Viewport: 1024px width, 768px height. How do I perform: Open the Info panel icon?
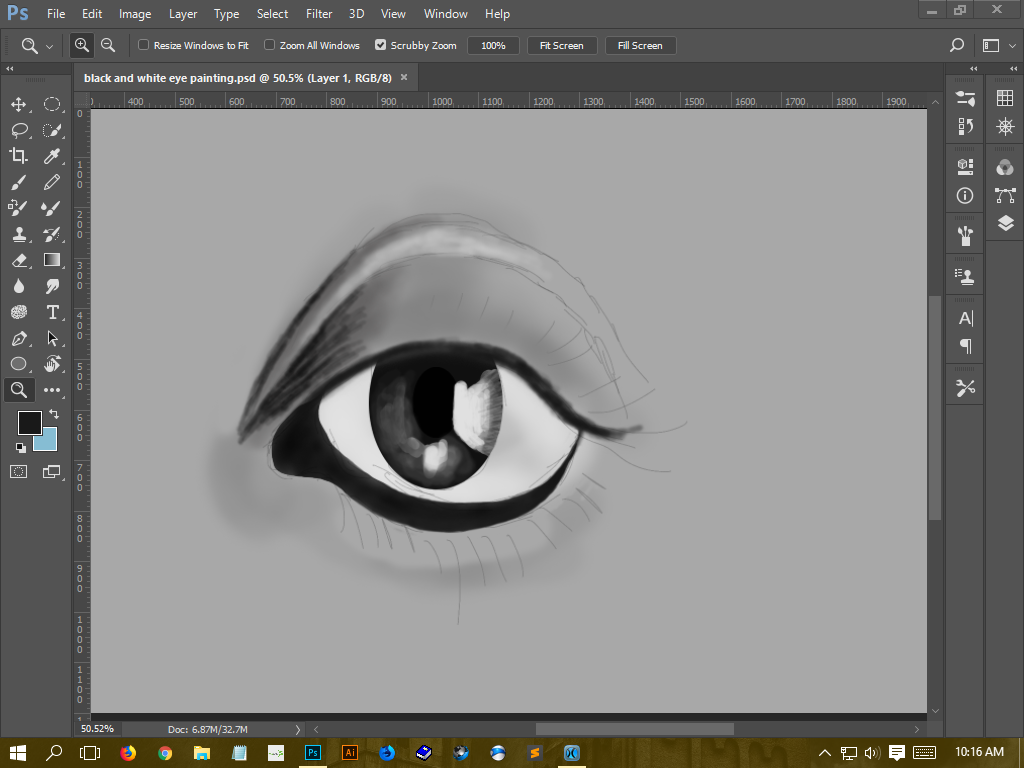click(x=963, y=196)
